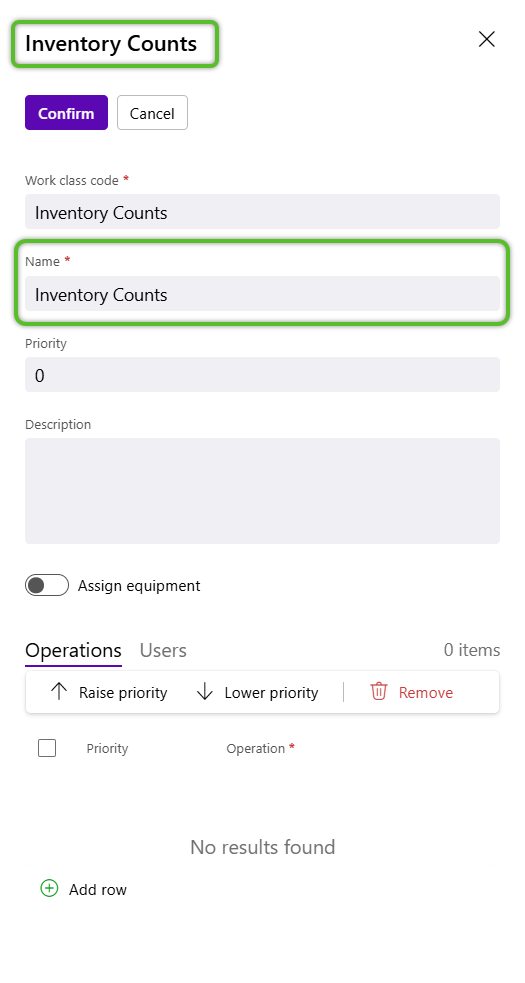Close the Inventory Counts panel
This screenshot has width=525, height=983.
point(487,39)
